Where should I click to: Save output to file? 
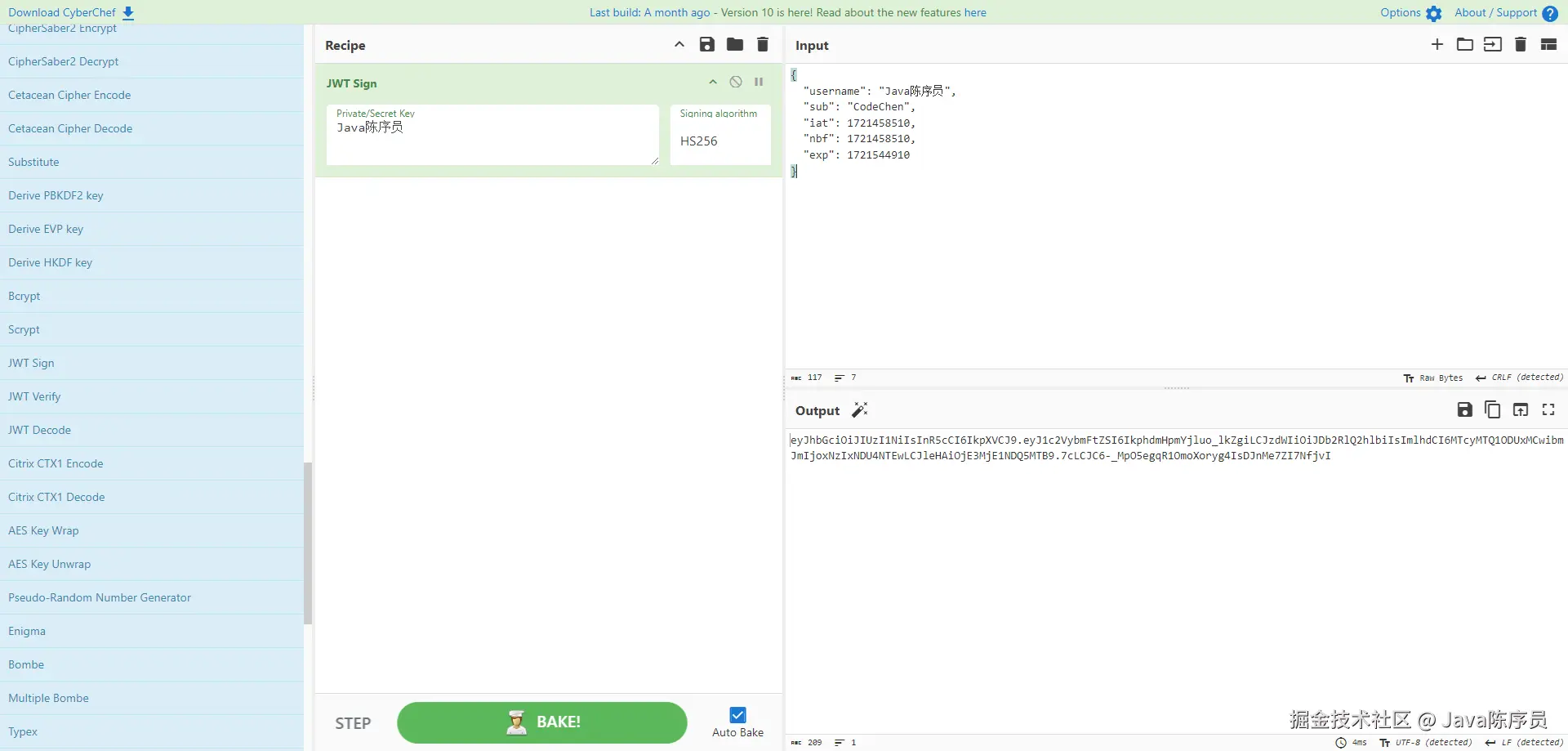(1465, 410)
